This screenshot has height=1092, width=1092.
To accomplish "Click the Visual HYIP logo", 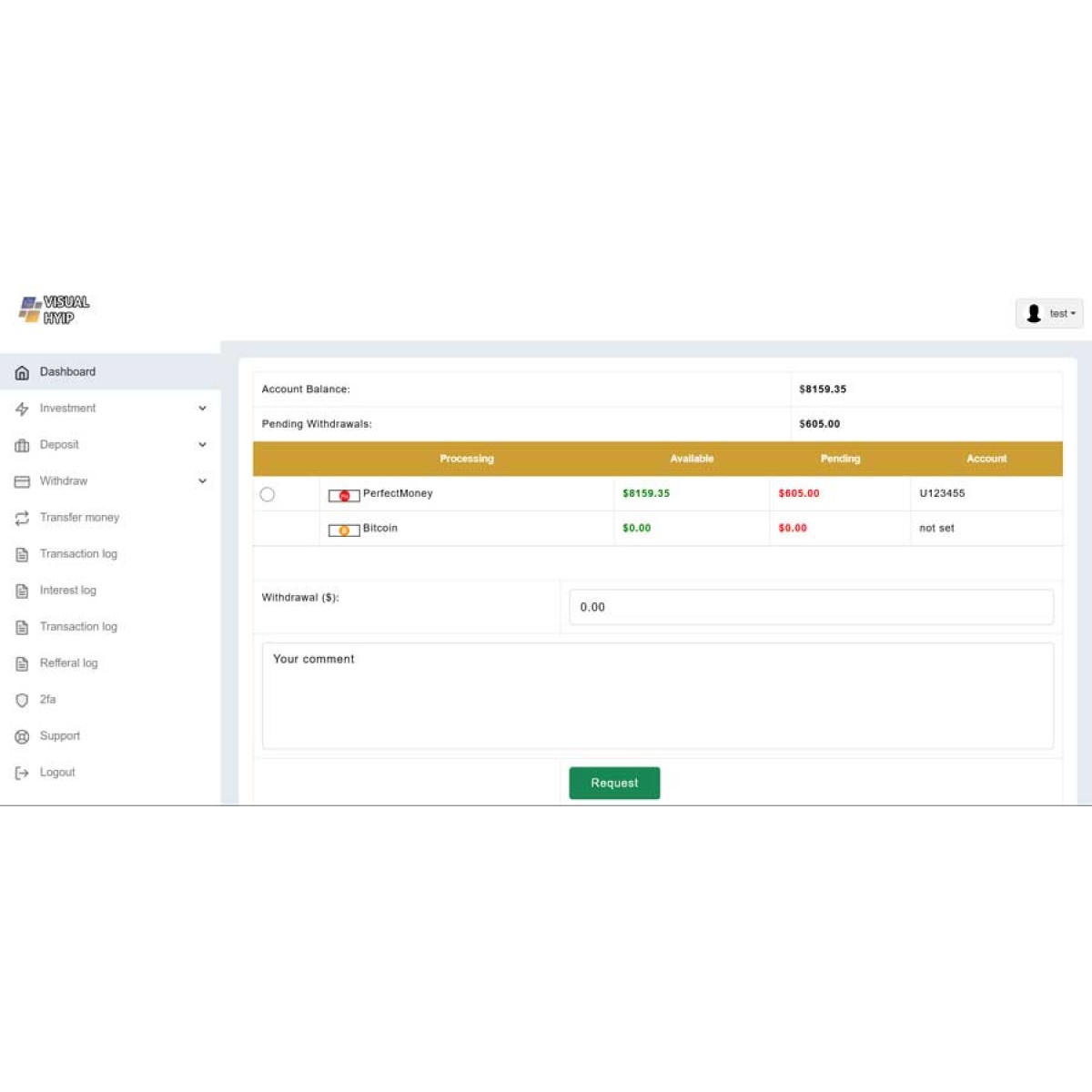I will point(55,309).
